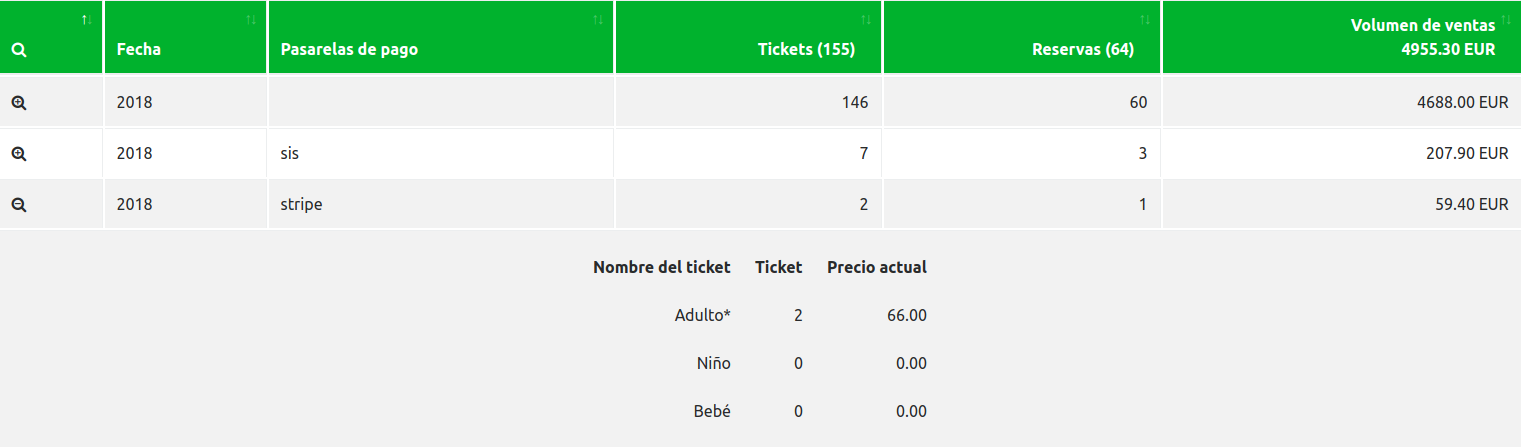The height and width of the screenshot is (448, 1521).
Task: Collapse the stripe row details with zoom-out icon
Action: point(18,204)
